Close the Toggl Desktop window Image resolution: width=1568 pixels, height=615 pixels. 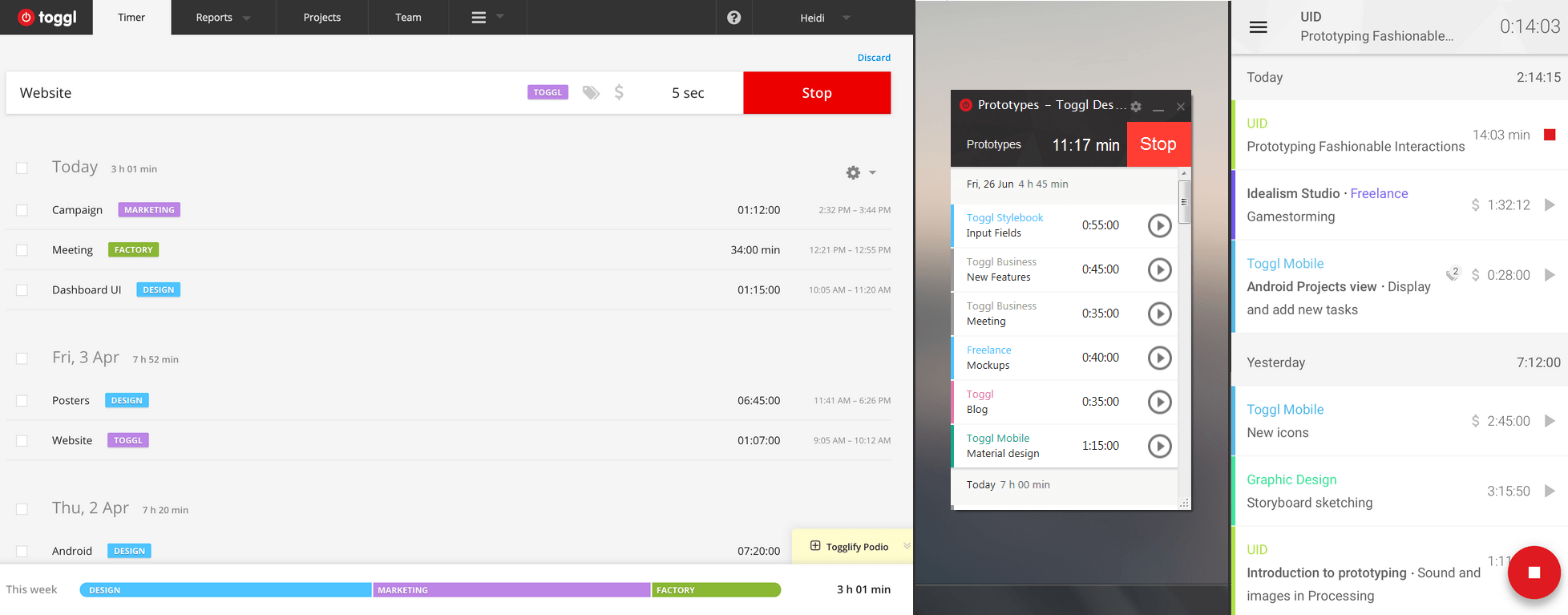[1181, 107]
